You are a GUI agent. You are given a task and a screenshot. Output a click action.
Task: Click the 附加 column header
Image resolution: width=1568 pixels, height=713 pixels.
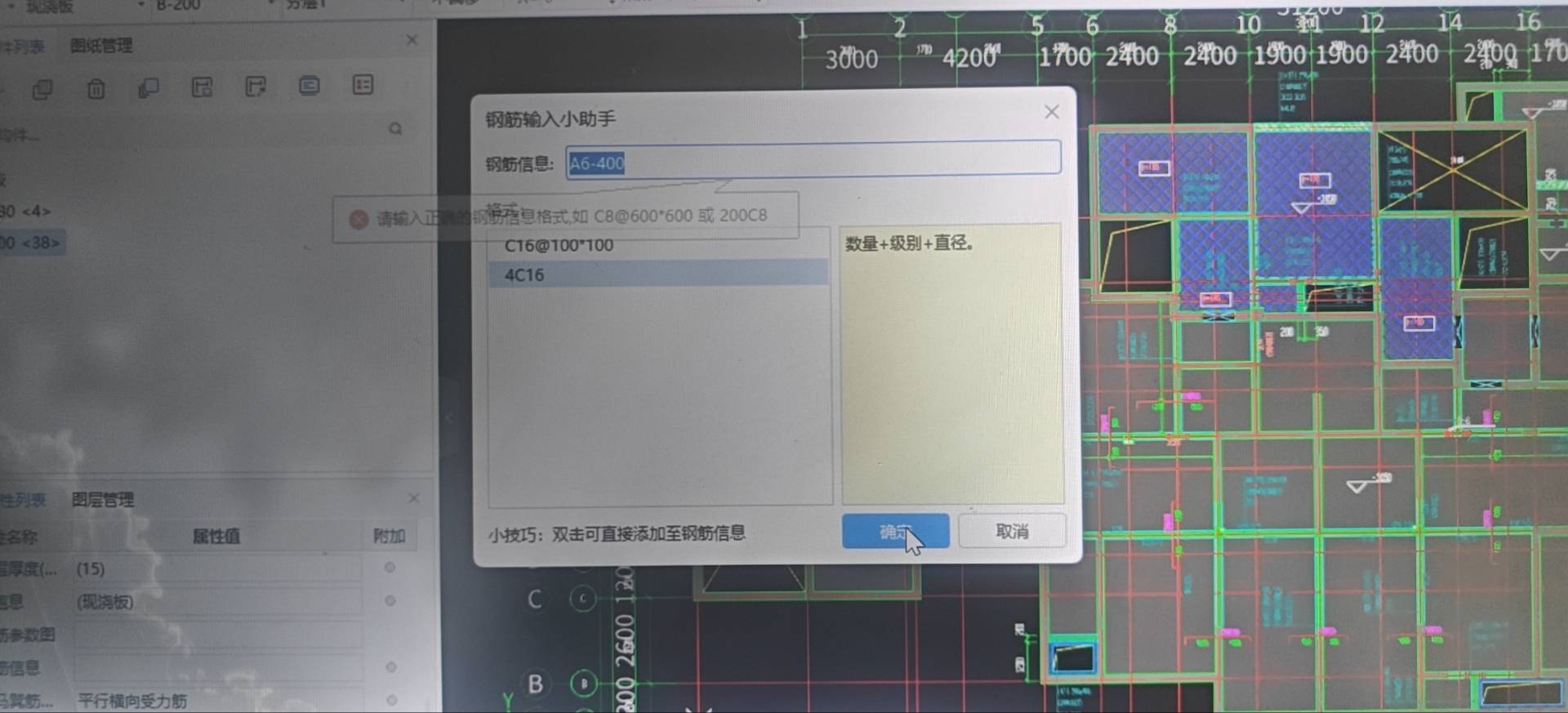click(390, 536)
